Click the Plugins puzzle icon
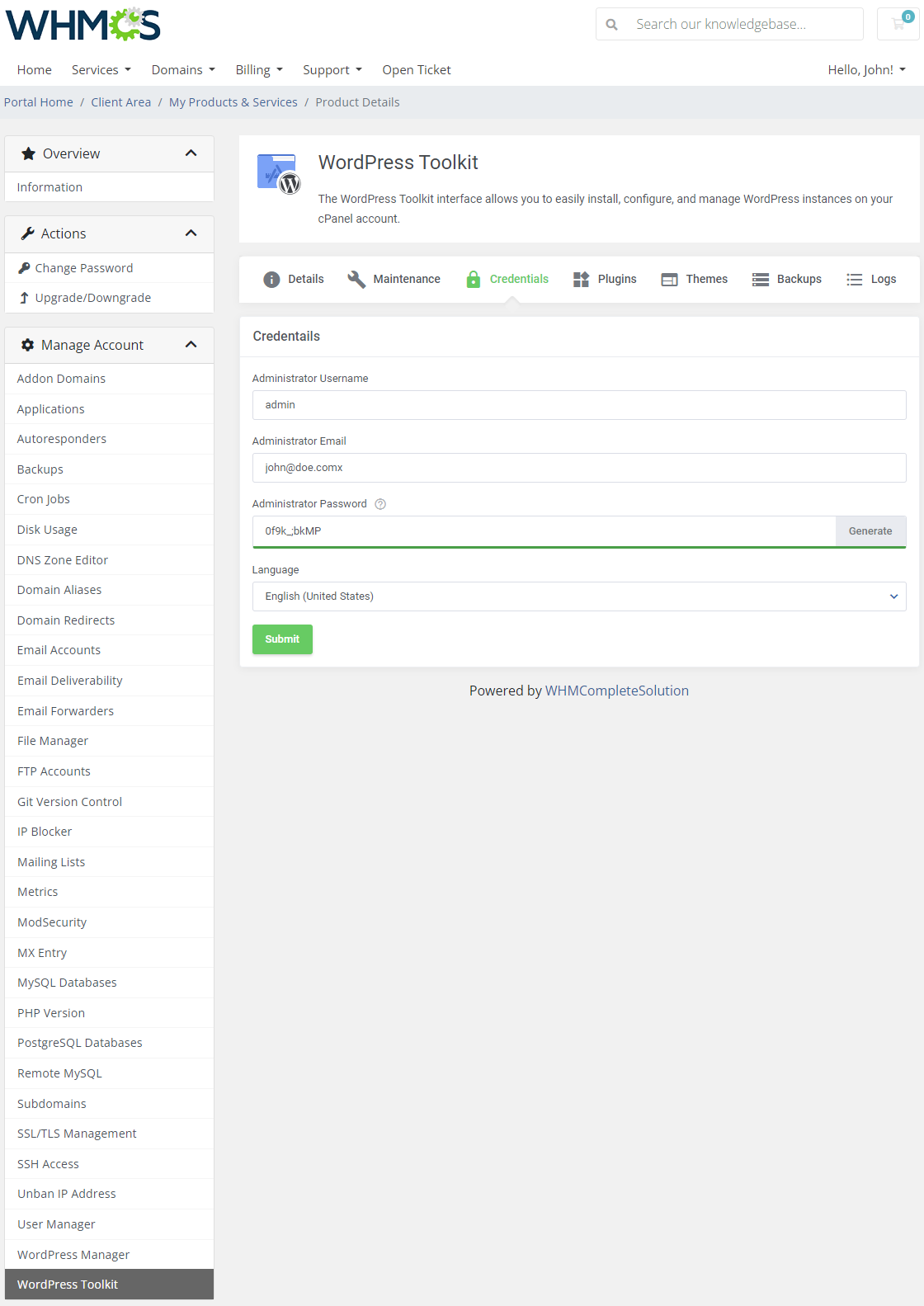Viewport: 924px width, 1306px height. [582, 280]
